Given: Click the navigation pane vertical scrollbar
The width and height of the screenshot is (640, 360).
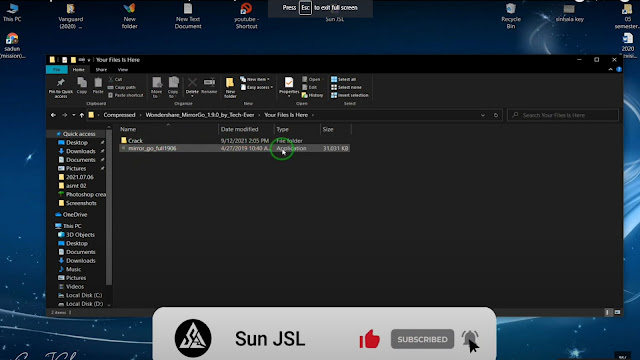Looking at the screenshot, I should pyautogui.click(x=109, y=207).
